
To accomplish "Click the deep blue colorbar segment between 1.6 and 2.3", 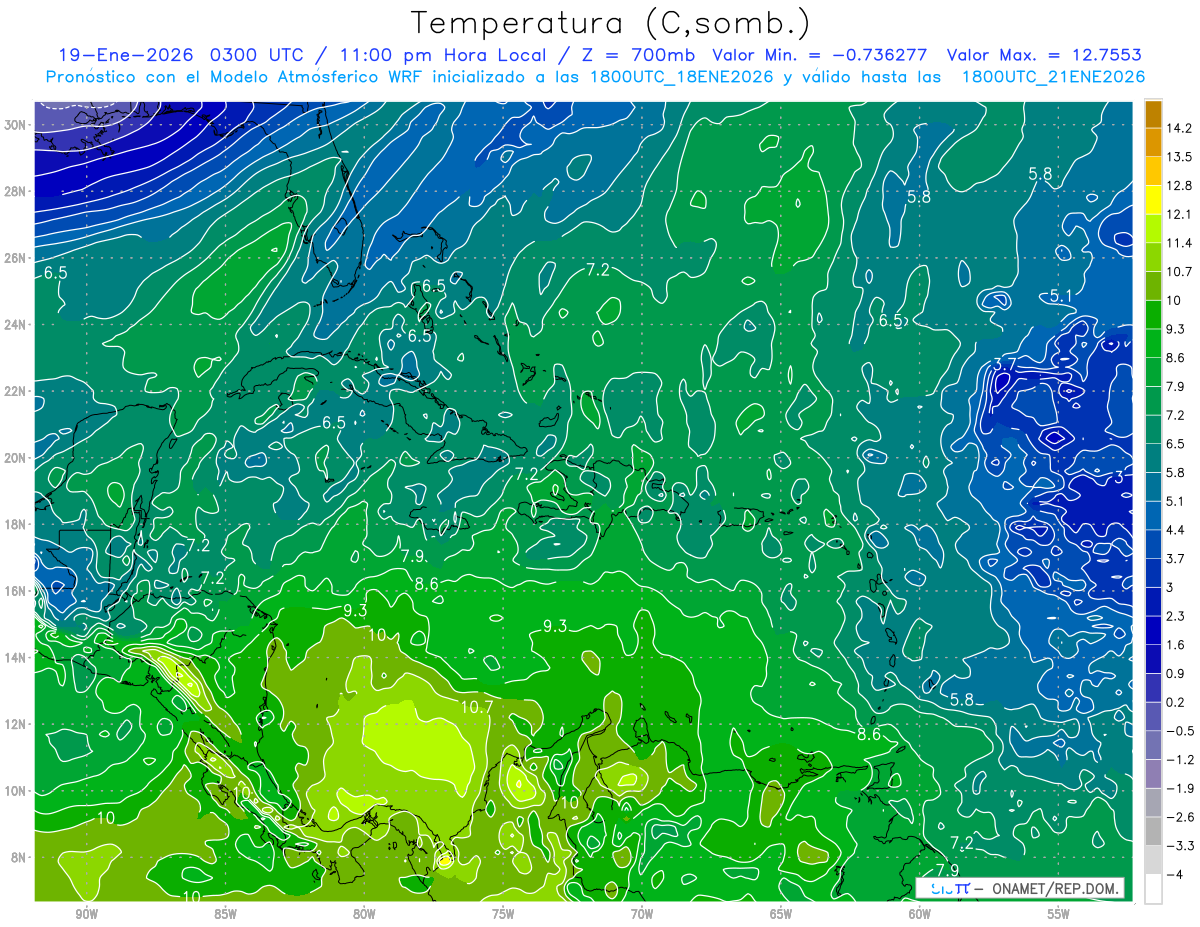I will [x=1153, y=630].
